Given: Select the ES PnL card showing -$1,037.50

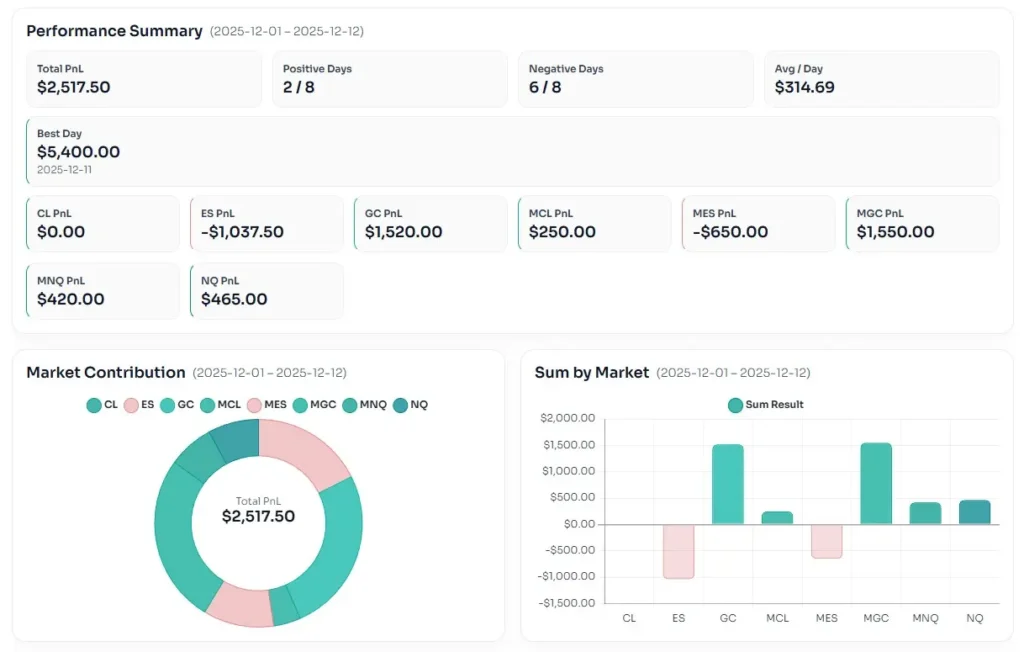Looking at the screenshot, I should [266, 224].
